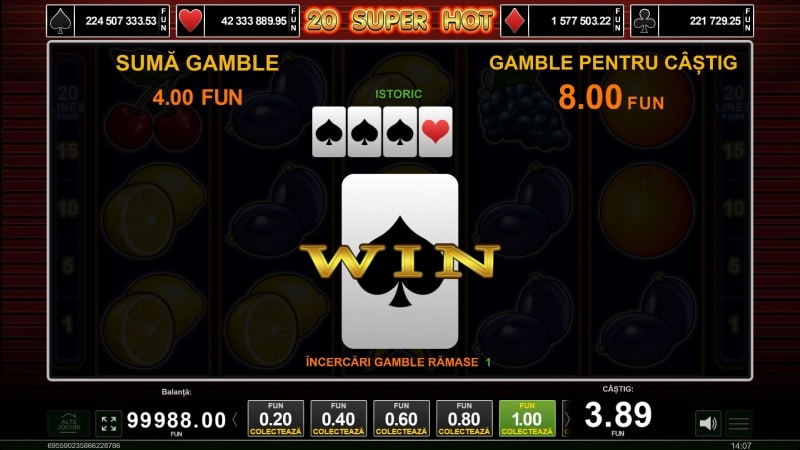Open the hamburger menu
This screenshot has height=450, width=800.
click(x=739, y=423)
